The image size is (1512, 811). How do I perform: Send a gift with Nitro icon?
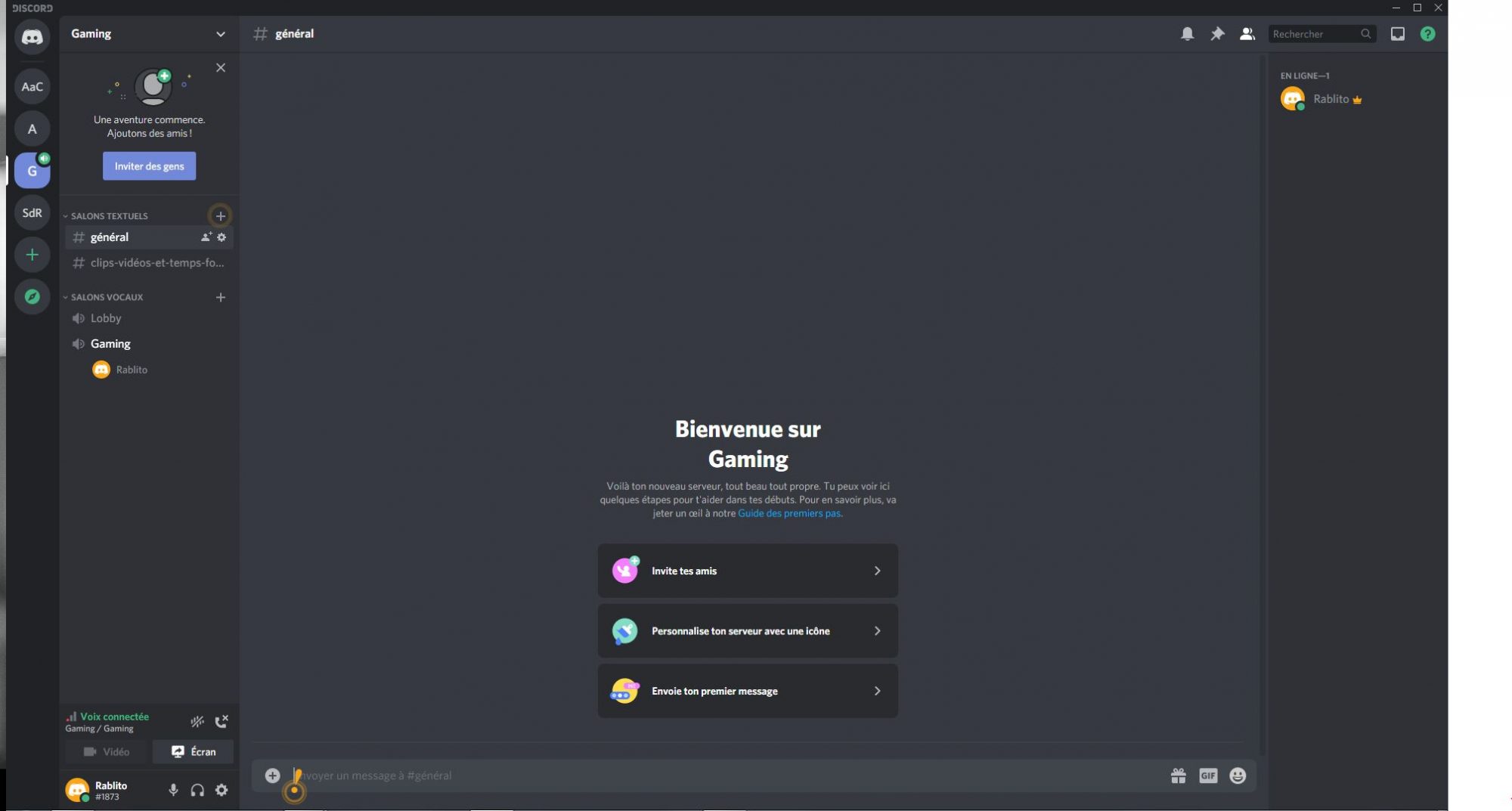[1178, 775]
